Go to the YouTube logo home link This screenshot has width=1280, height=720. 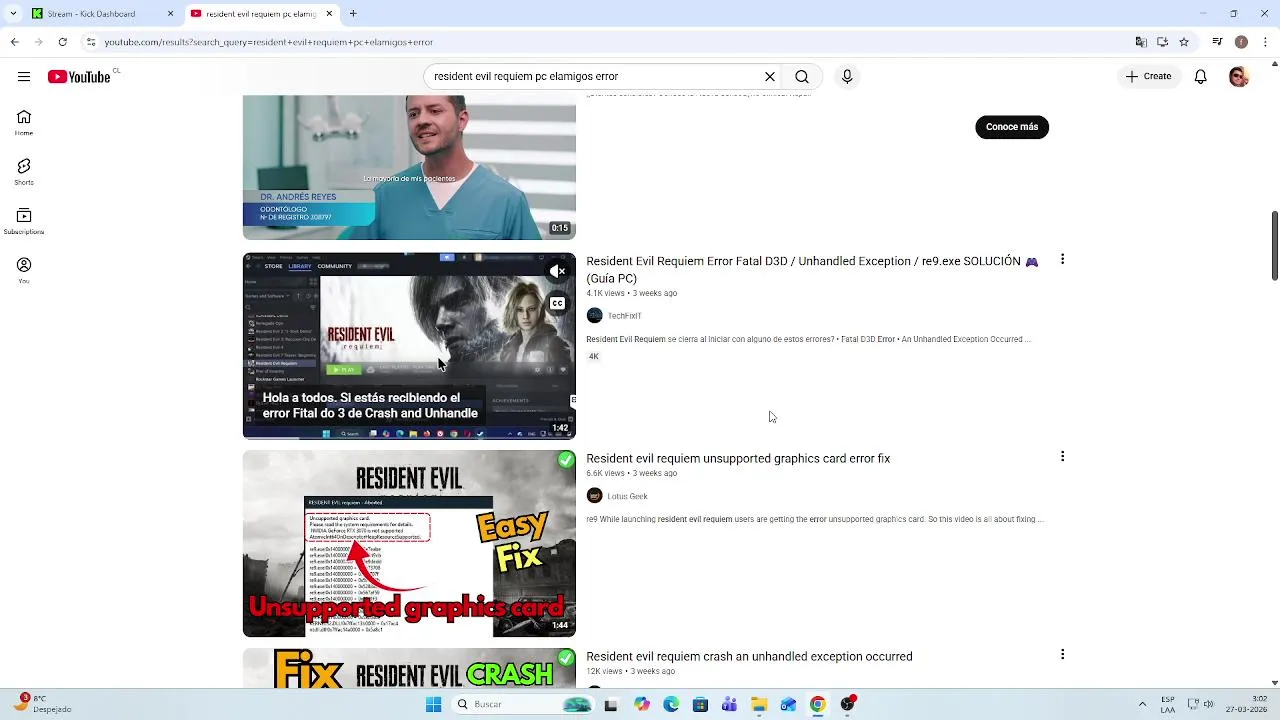point(79,77)
